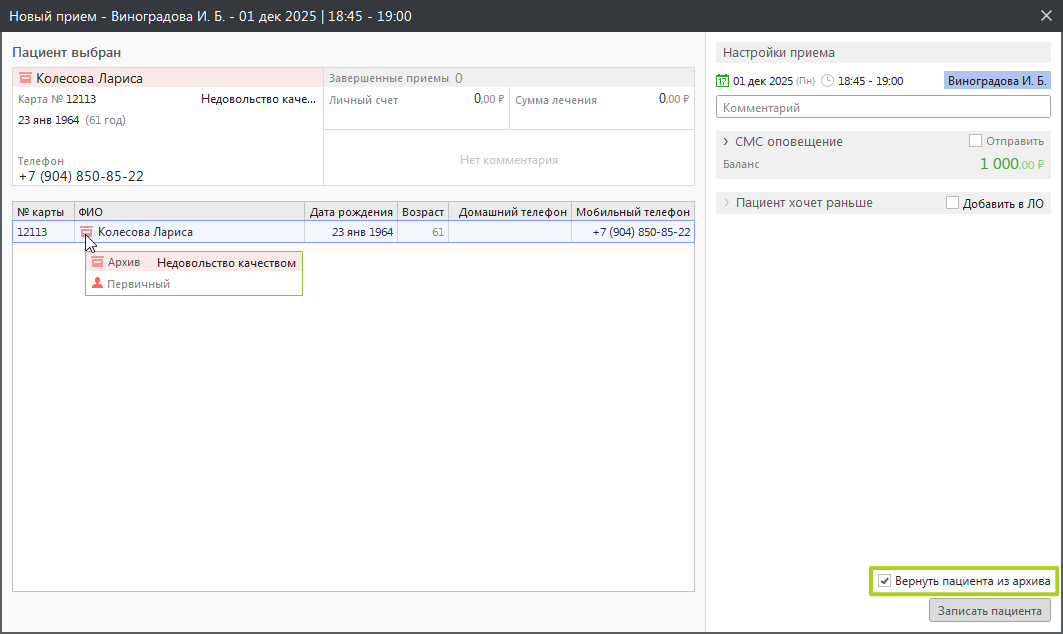Close the Новый прием dialog window
1063x634 pixels.
pyautogui.click(x=1045, y=16)
